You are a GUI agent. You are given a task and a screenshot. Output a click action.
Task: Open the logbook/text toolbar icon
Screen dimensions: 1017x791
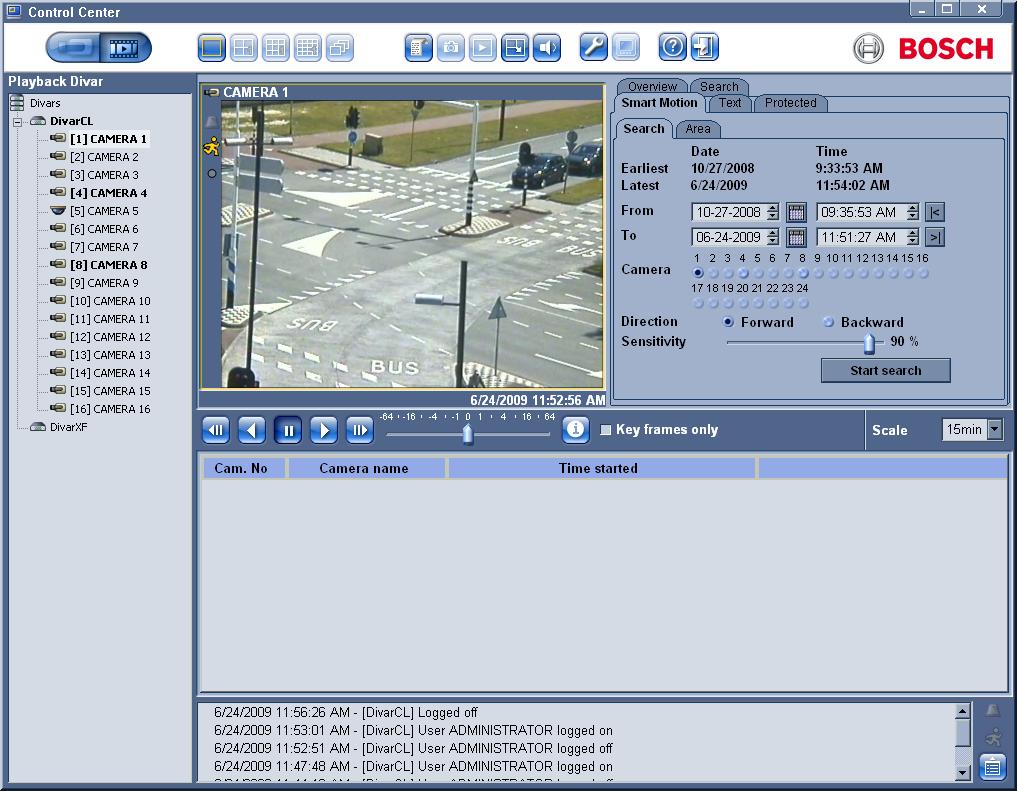418,47
